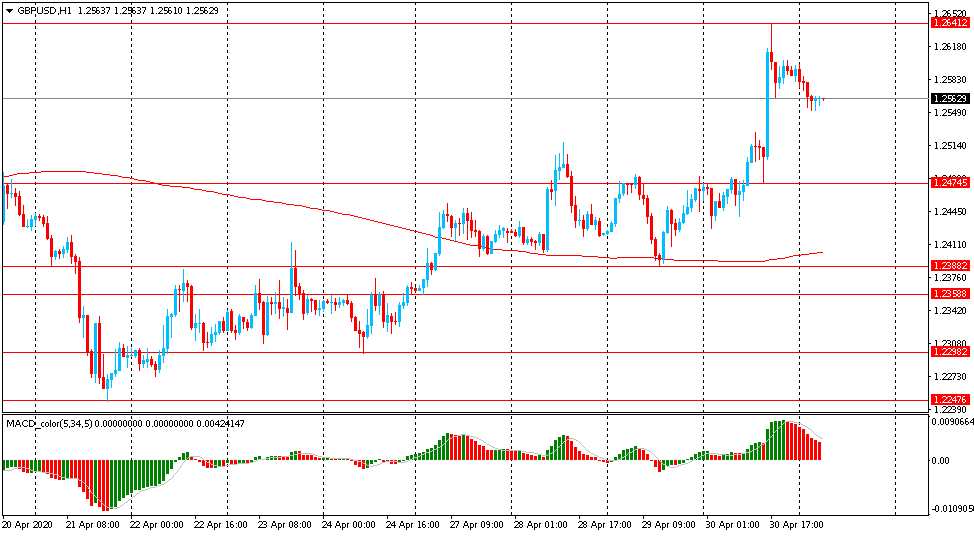Click the triangle arrow before GBPUSD,H1
Viewport: 974px width, 536px height.
click(10, 10)
